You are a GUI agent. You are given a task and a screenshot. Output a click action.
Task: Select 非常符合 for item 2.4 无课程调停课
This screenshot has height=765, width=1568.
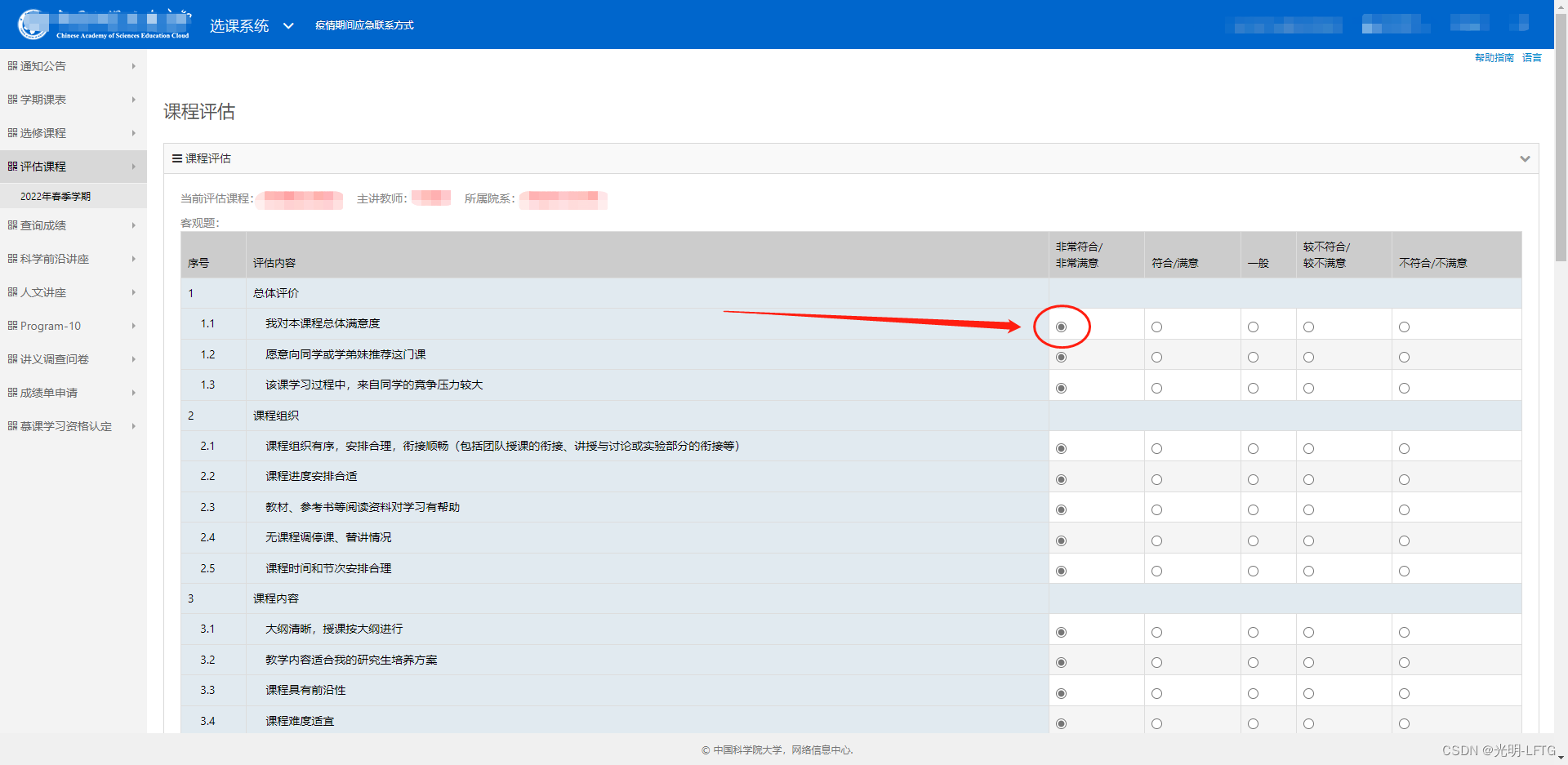pyautogui.click(x=1061, y=540)
